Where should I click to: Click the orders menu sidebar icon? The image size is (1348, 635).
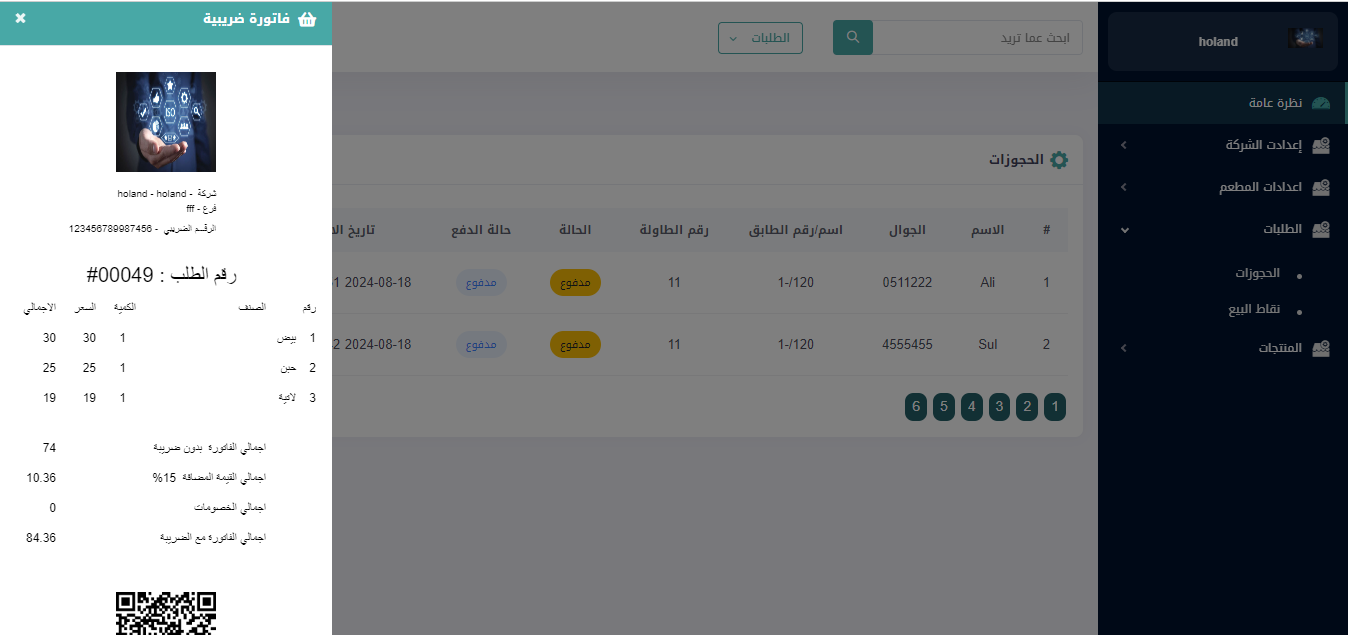(x=1321, y=230)
